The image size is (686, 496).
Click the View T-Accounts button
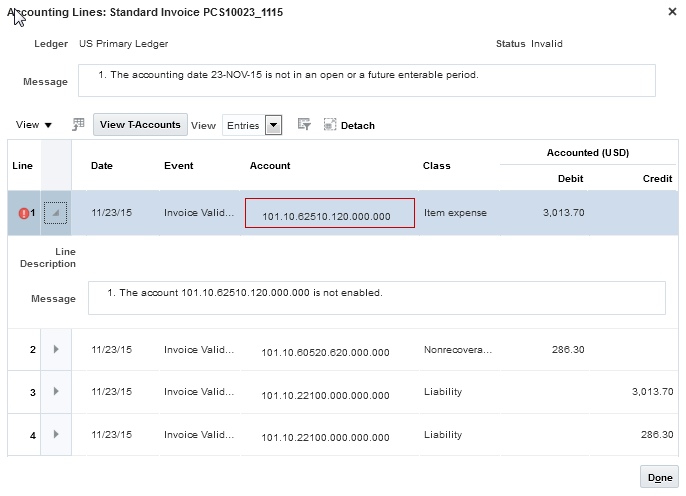point(140,125)
